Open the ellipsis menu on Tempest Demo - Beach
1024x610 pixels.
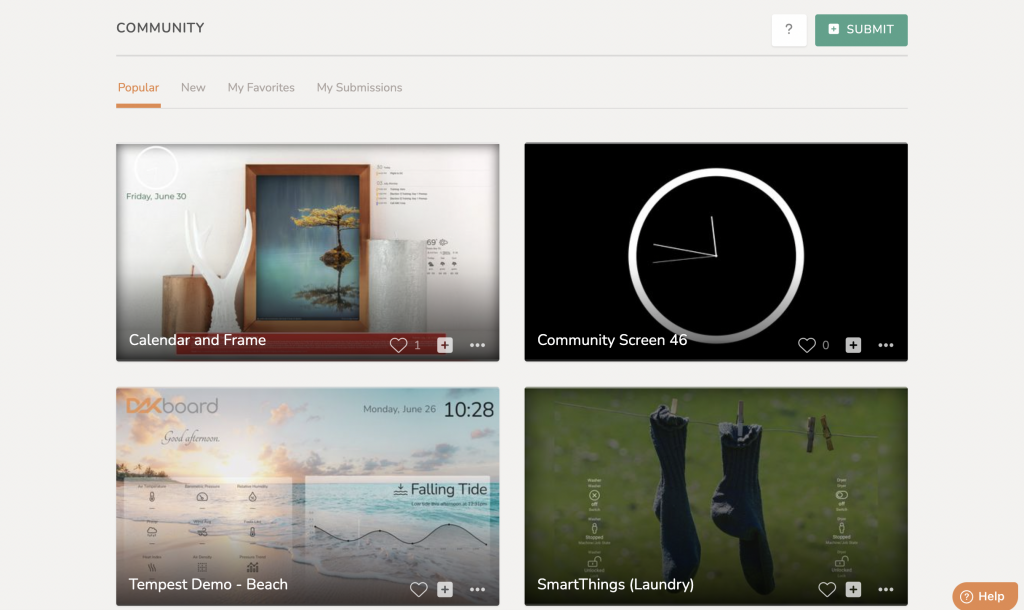(x=477, y=589)
